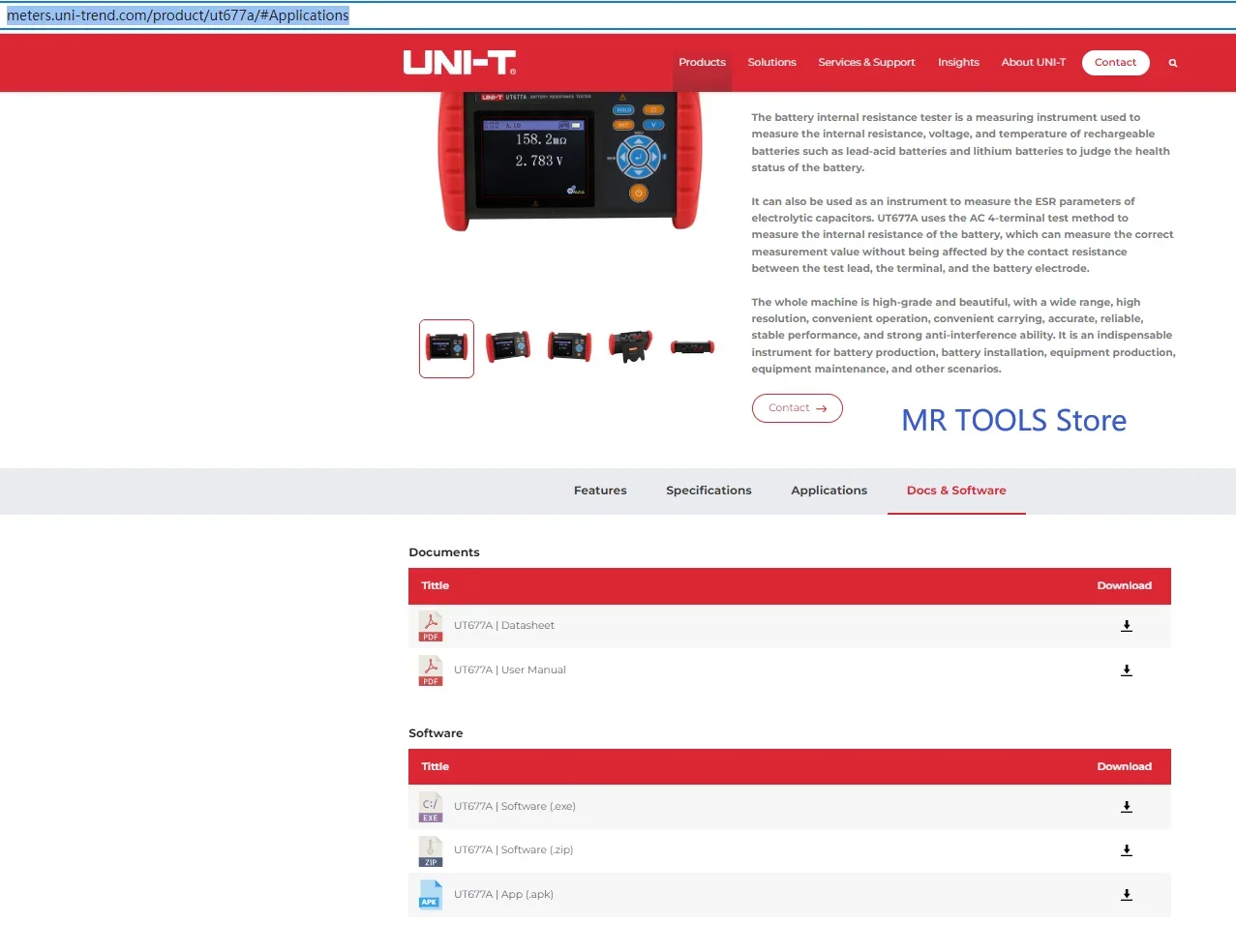Screen dimensions: 1236x952
Task: Download UT677A App (.apk) via arrow icon
Action: [x=1126, y=895]
